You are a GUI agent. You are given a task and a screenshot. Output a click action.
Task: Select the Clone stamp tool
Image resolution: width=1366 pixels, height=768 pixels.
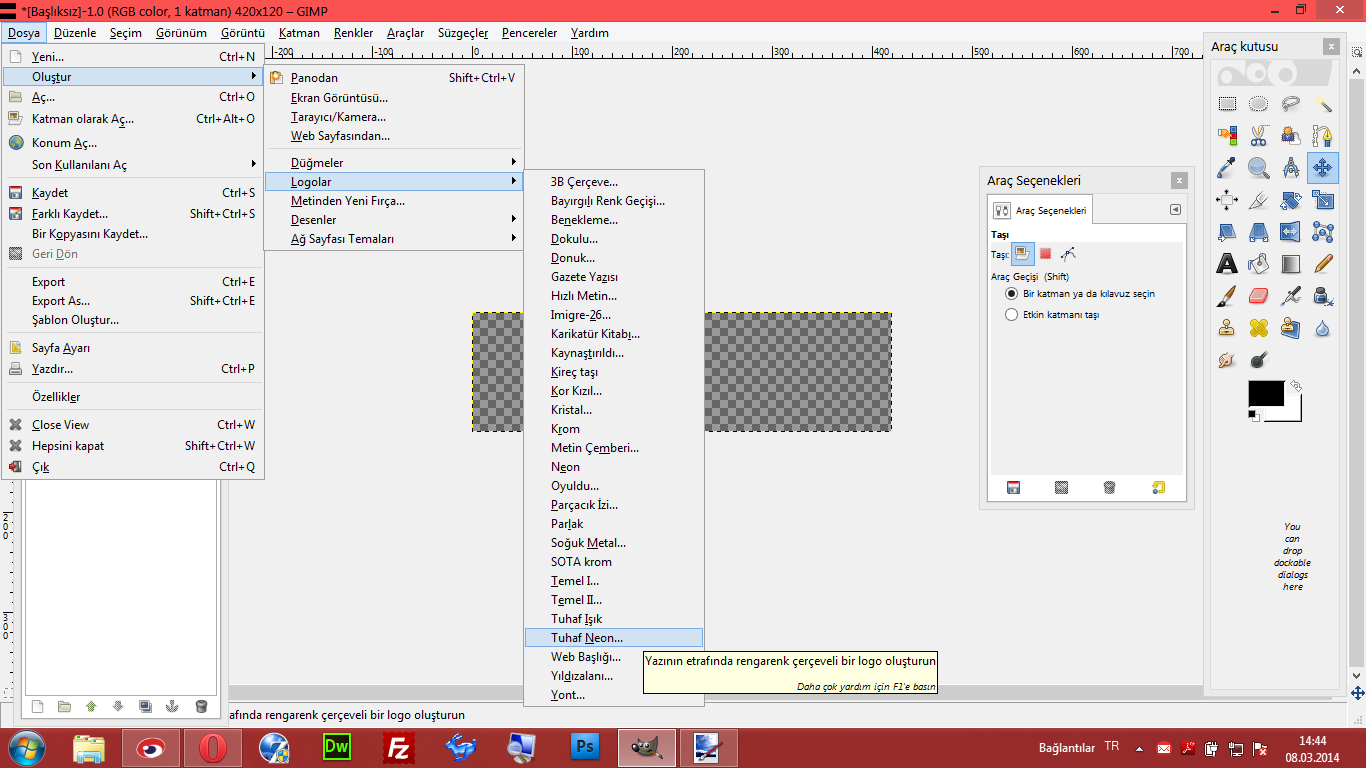[1227, 328]
